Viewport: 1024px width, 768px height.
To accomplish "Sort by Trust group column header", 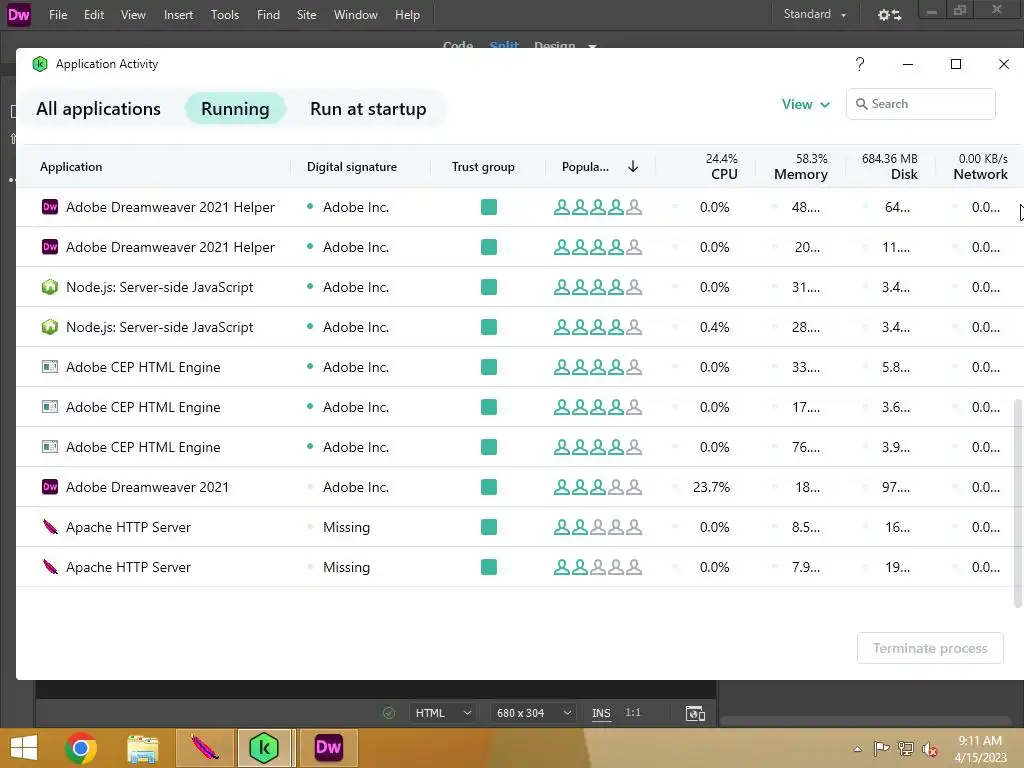I will (x=483, y=167).
